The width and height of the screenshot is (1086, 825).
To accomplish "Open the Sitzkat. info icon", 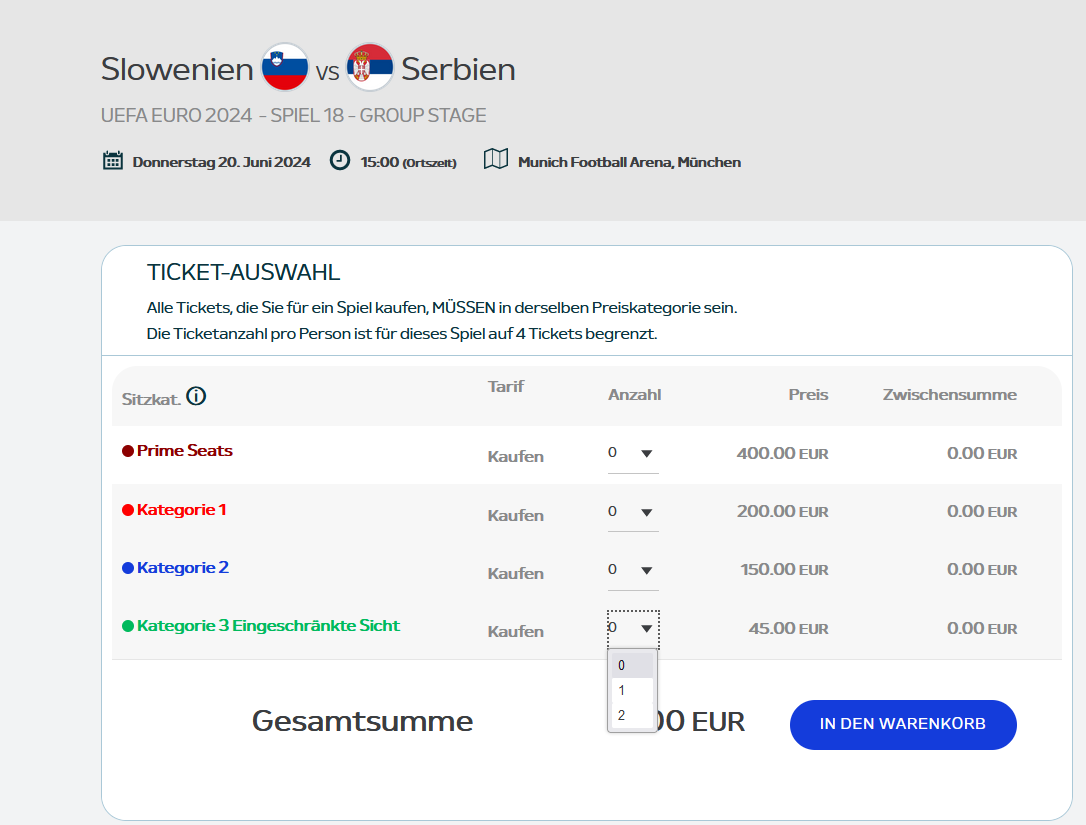I will [196, 397].
